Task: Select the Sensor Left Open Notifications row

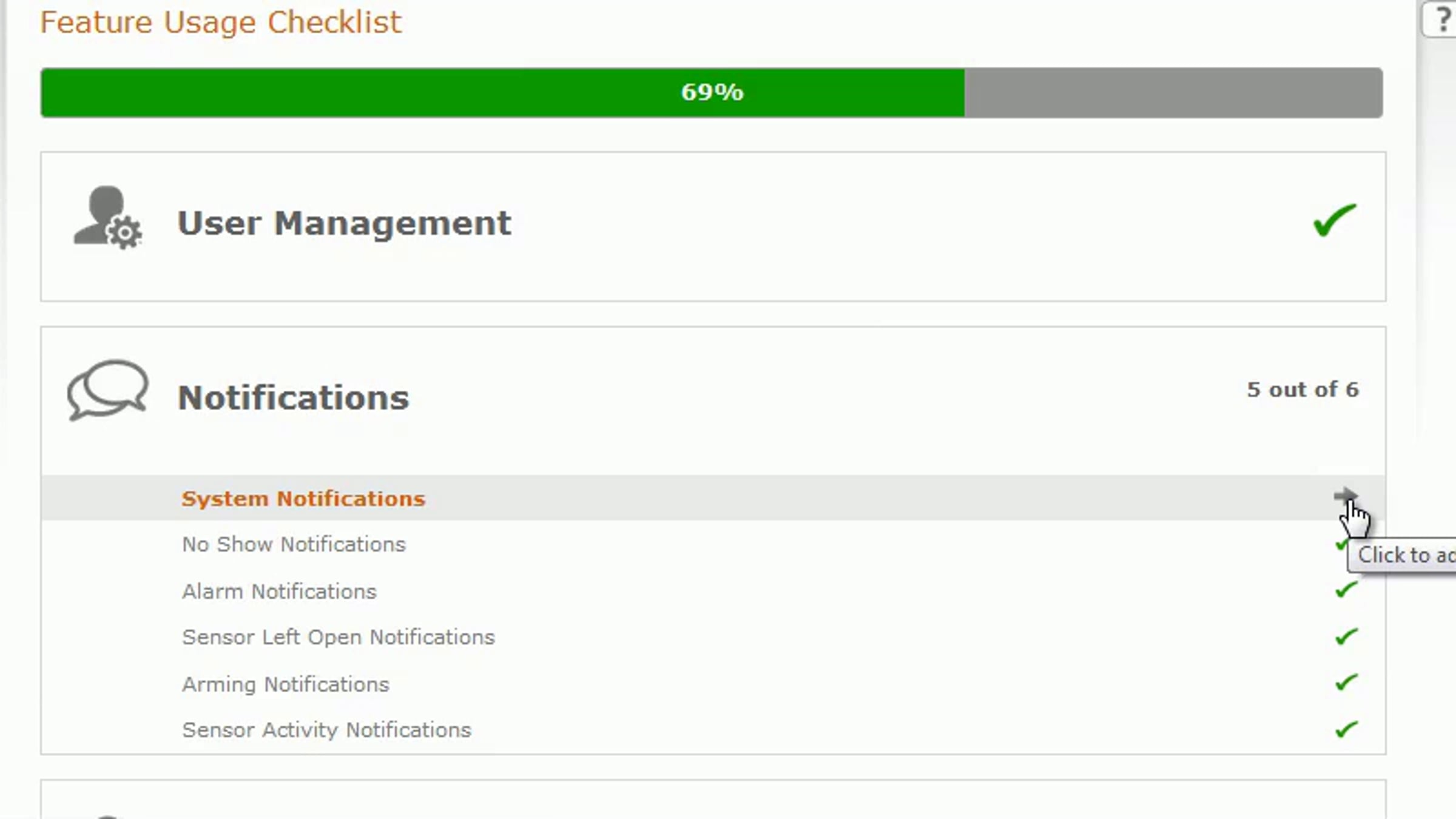Action: pos(713,637)
